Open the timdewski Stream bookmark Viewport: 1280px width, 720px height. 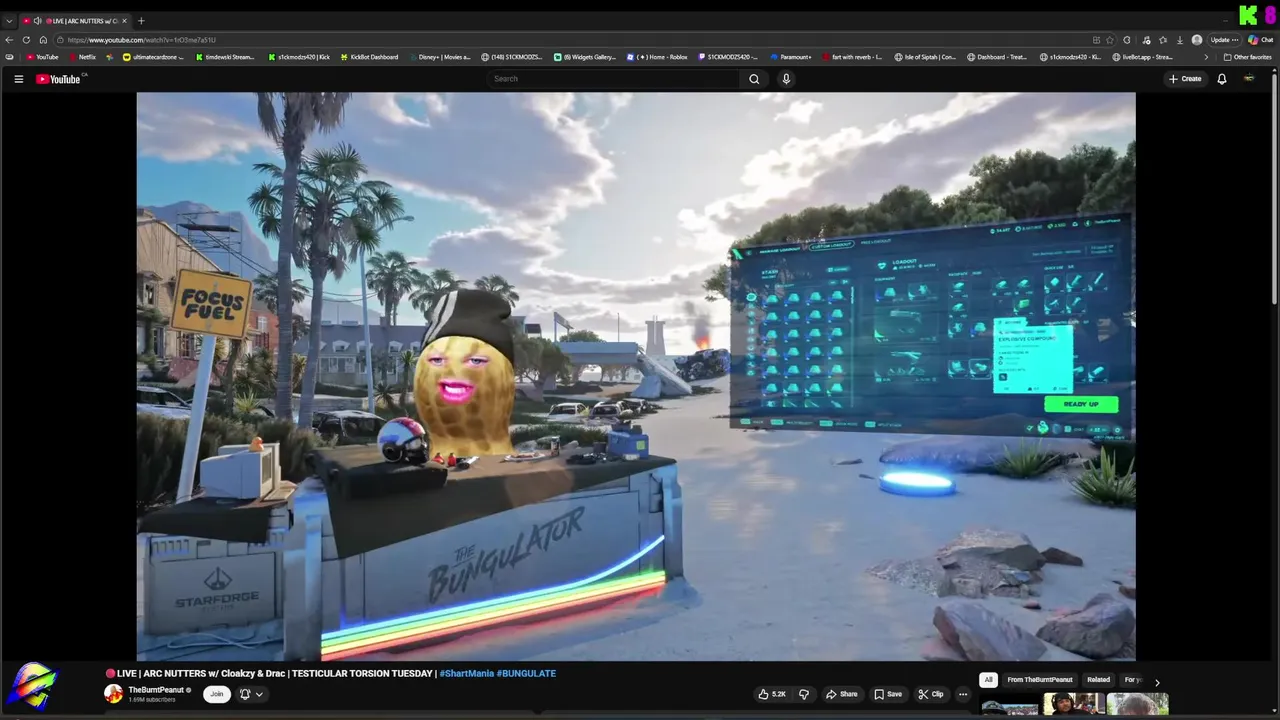[226, 57]
